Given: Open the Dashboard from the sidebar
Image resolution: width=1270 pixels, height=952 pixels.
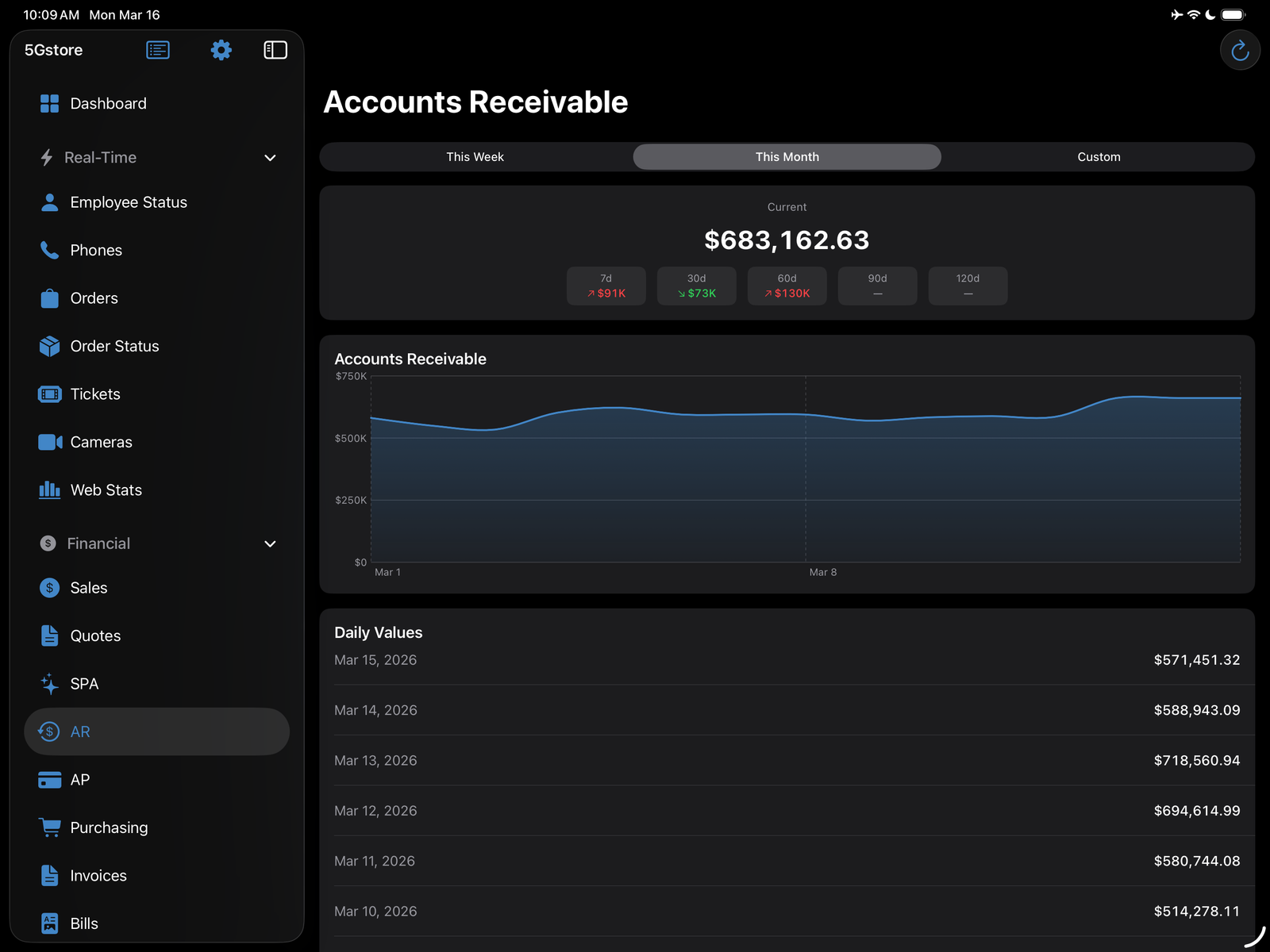Looking at the screenshot, I should pos(108,103).
